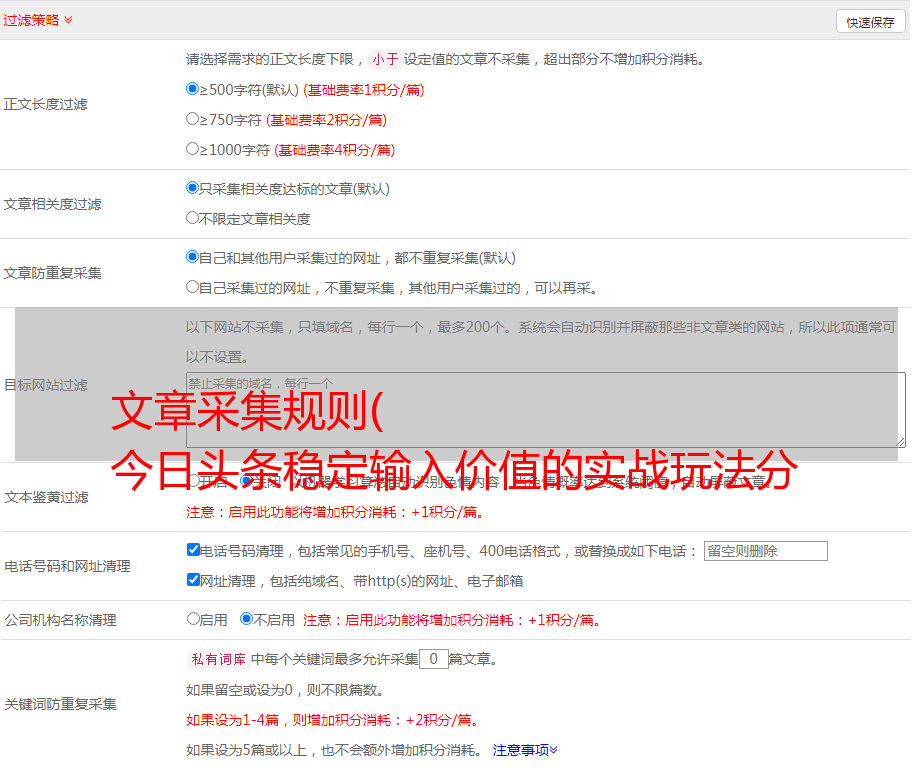The height and width of the screenshot is (768, 912).
Task: Select the ≥500字符 default length option
Action: 193,89
